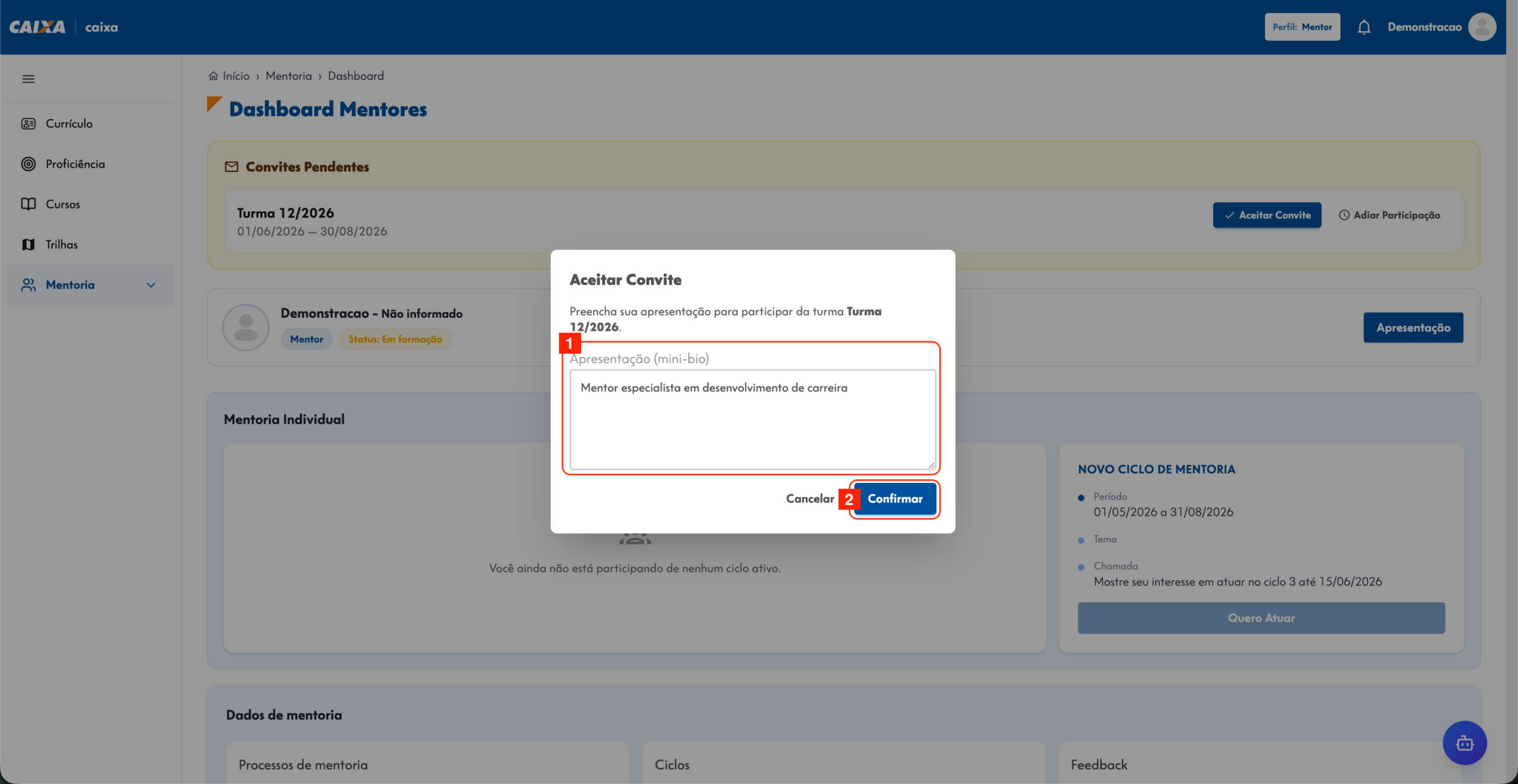Click Adiar Participação button
The height and width of the screenshot is (784, 1518).
pyautogui.click(x=1389, y=215)
